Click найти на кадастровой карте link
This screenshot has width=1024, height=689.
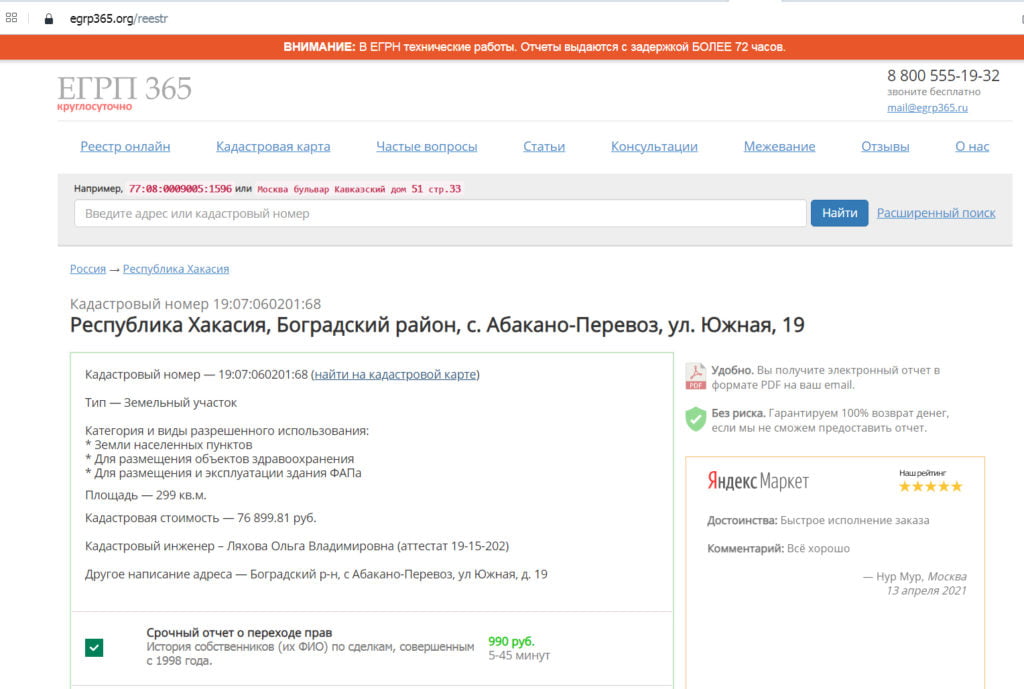click(x=395, y=374)
